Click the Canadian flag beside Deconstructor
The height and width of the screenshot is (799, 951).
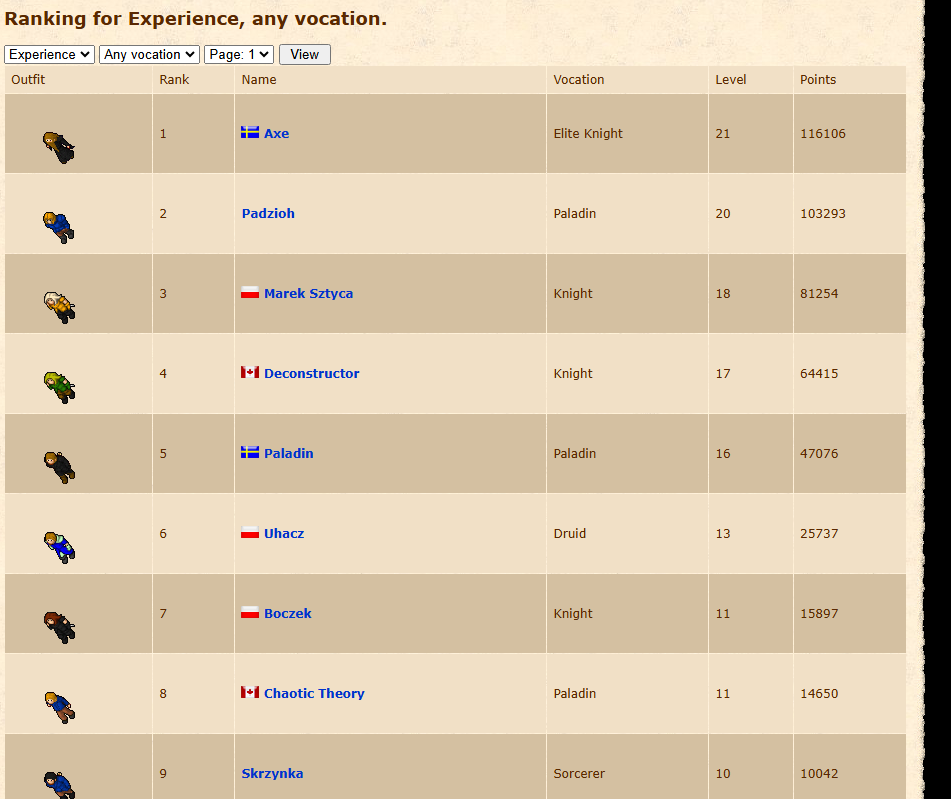tap(250, 372)
